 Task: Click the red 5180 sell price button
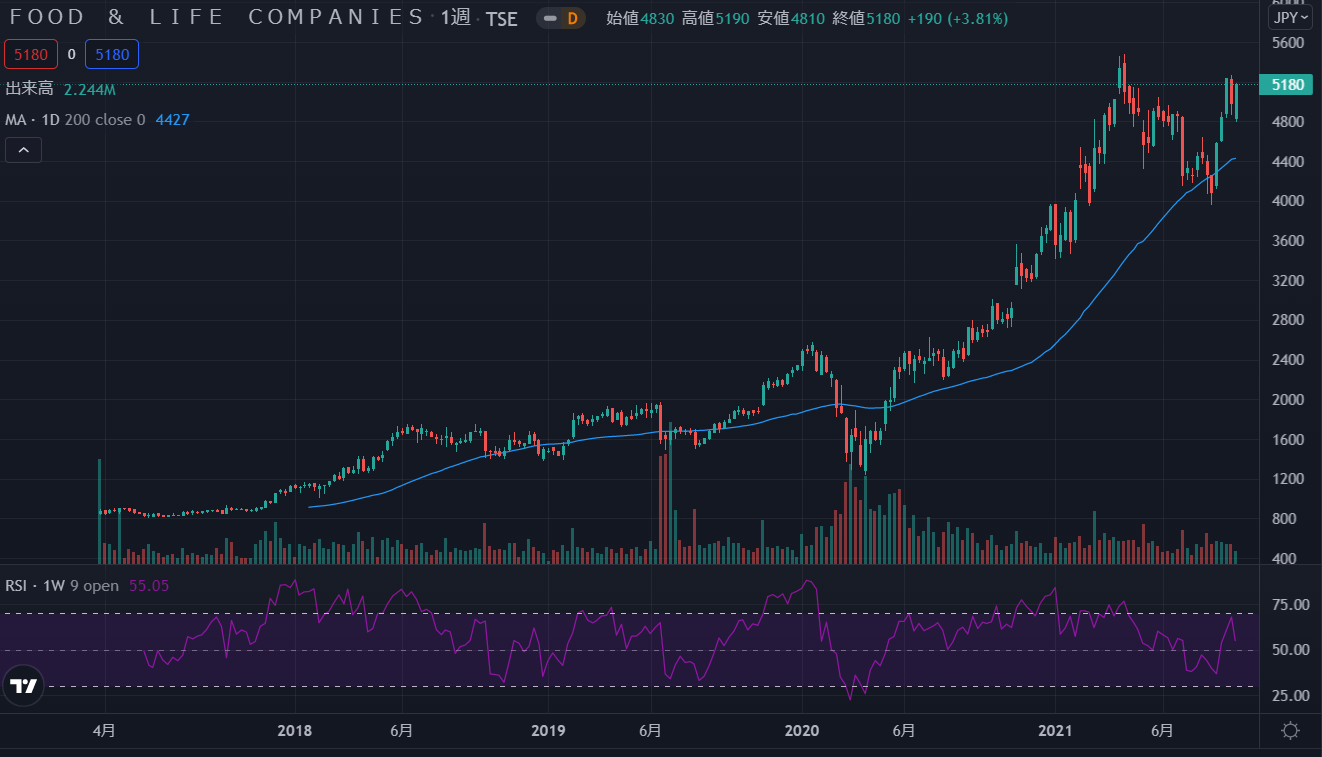coord(30,54)
